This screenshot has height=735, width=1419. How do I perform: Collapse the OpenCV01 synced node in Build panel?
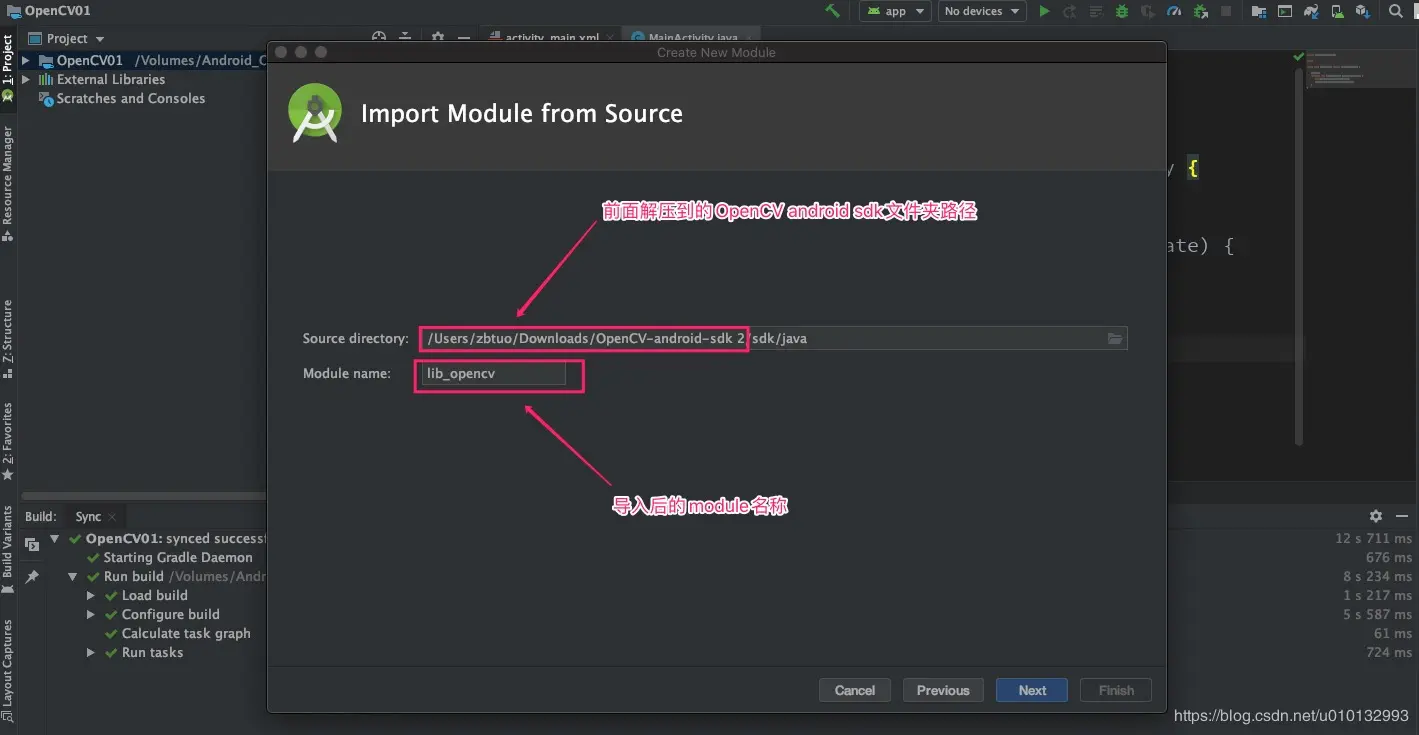tap(55, 539)
